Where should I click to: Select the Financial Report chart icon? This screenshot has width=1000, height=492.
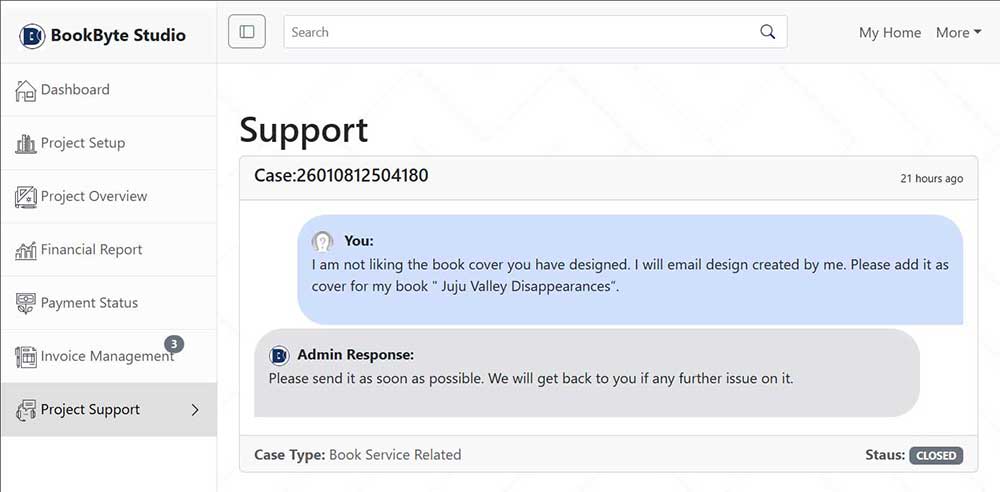click(x=26, y=250)
